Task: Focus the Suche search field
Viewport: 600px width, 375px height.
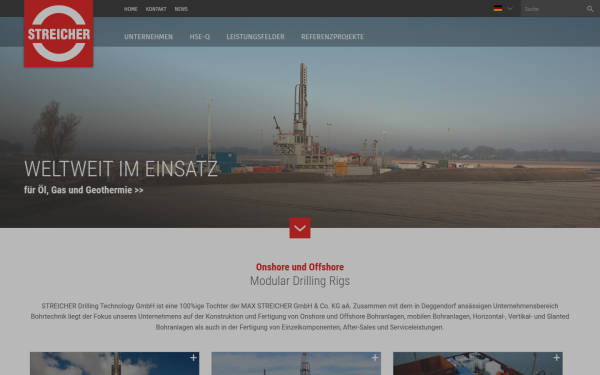Action: click(553, 8)
